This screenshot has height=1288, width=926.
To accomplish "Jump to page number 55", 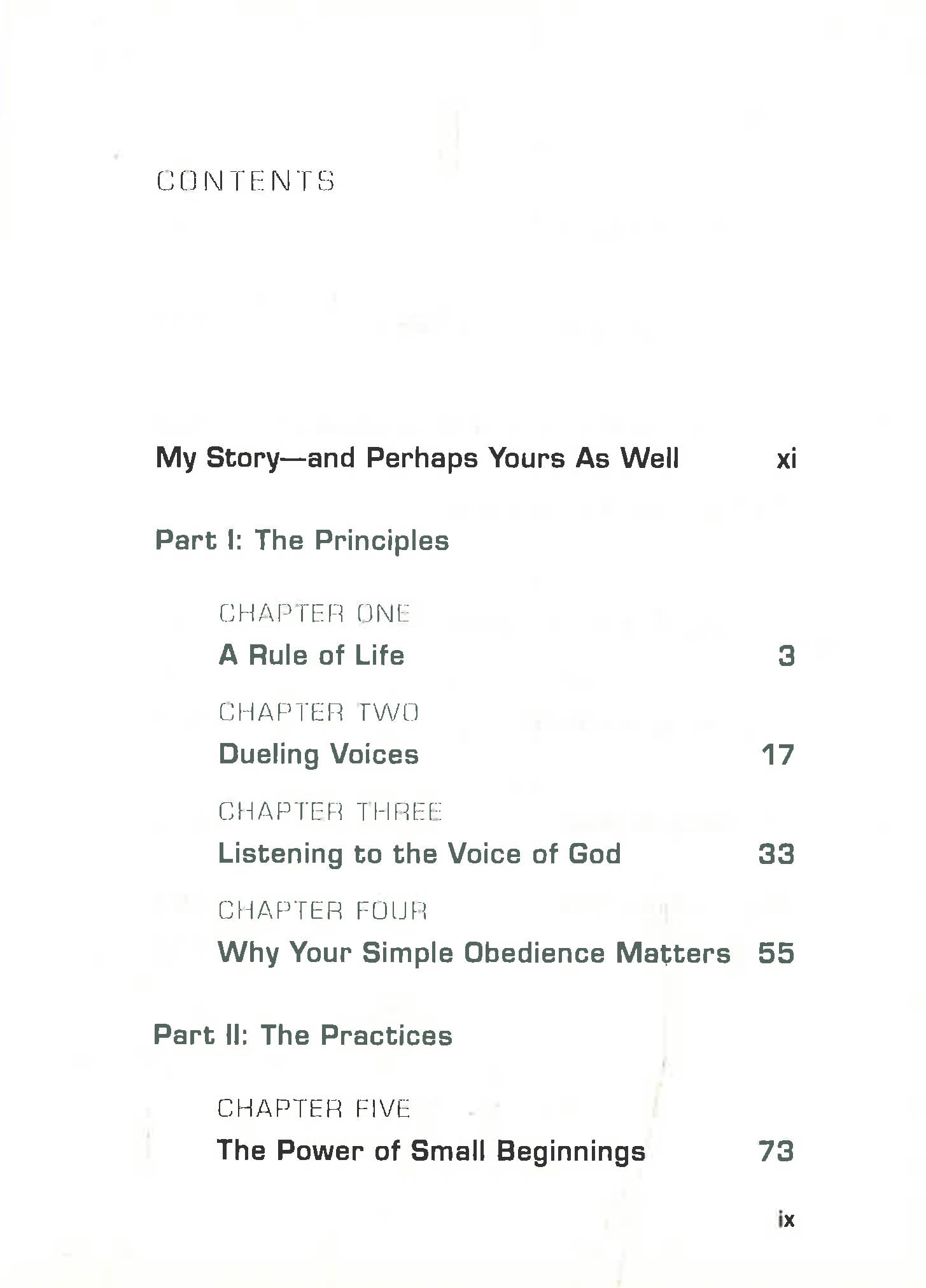I will click(x=776, y=954).
